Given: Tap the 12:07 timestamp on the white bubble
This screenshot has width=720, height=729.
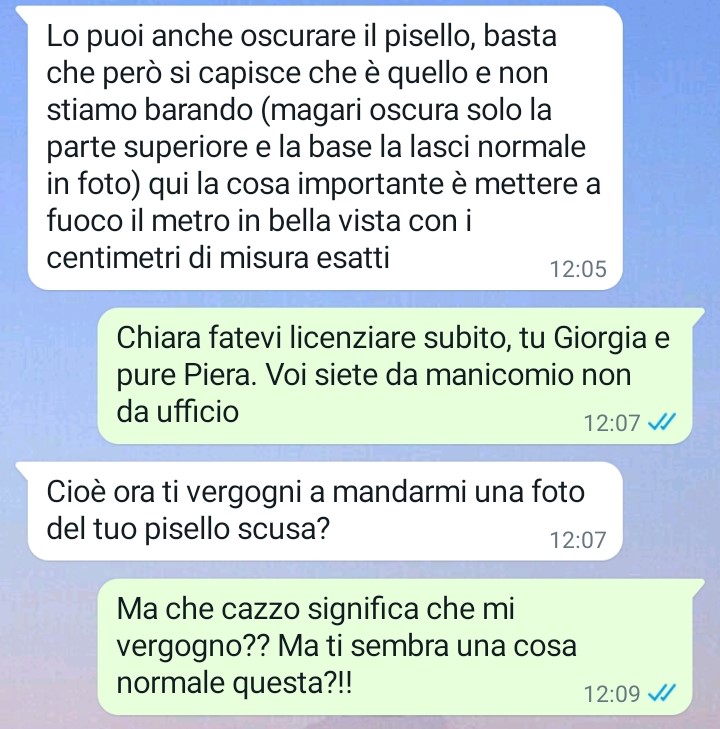Looking at the screenshot, I should point(578,540).
